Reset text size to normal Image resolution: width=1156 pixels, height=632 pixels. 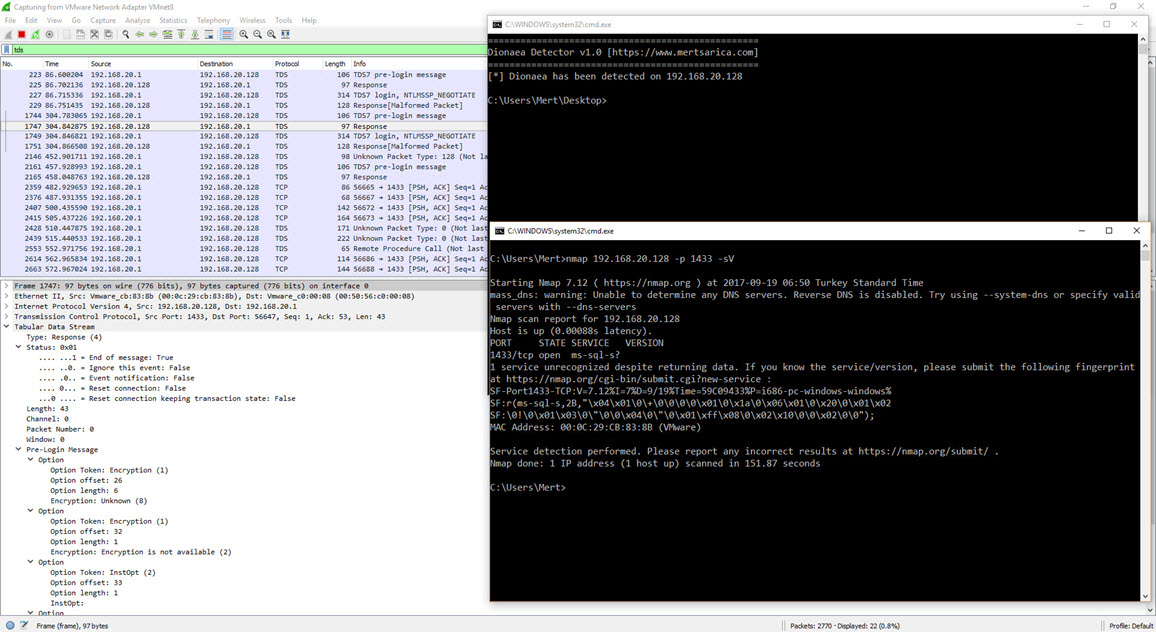(x=271, y=35)
